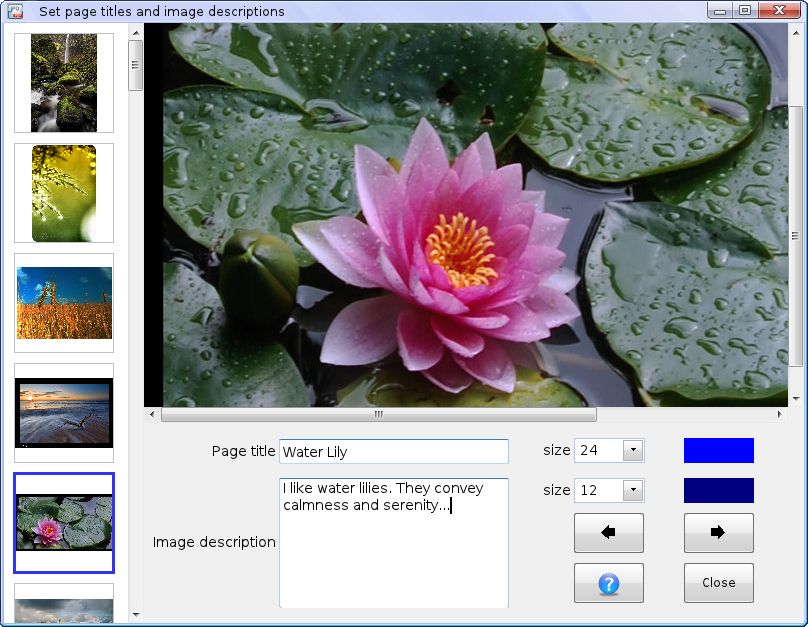
Task: Click inside the Image description text area
Action: point(394,543)
